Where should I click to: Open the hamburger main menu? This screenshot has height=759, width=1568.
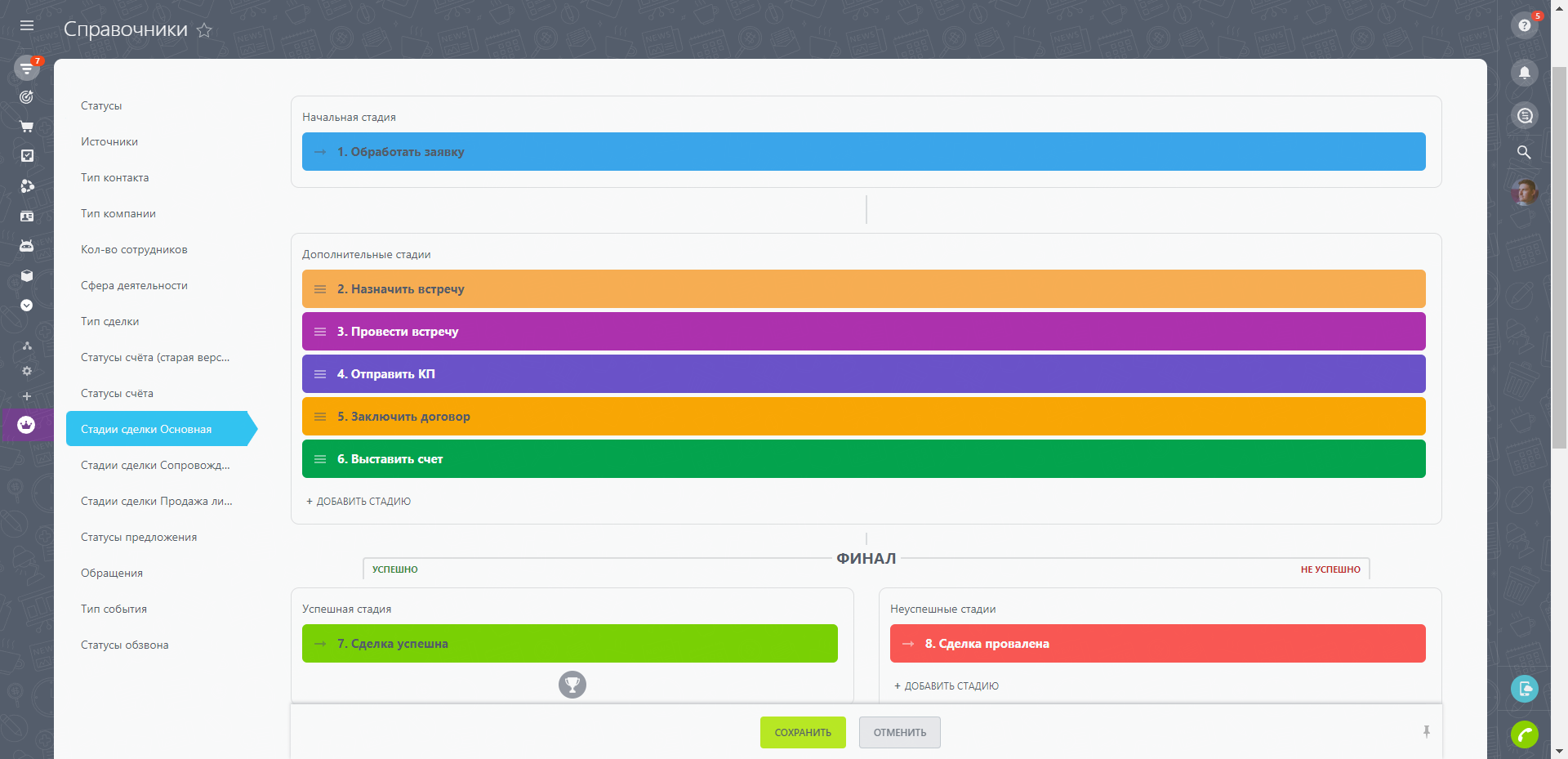[x=27, y=26]
